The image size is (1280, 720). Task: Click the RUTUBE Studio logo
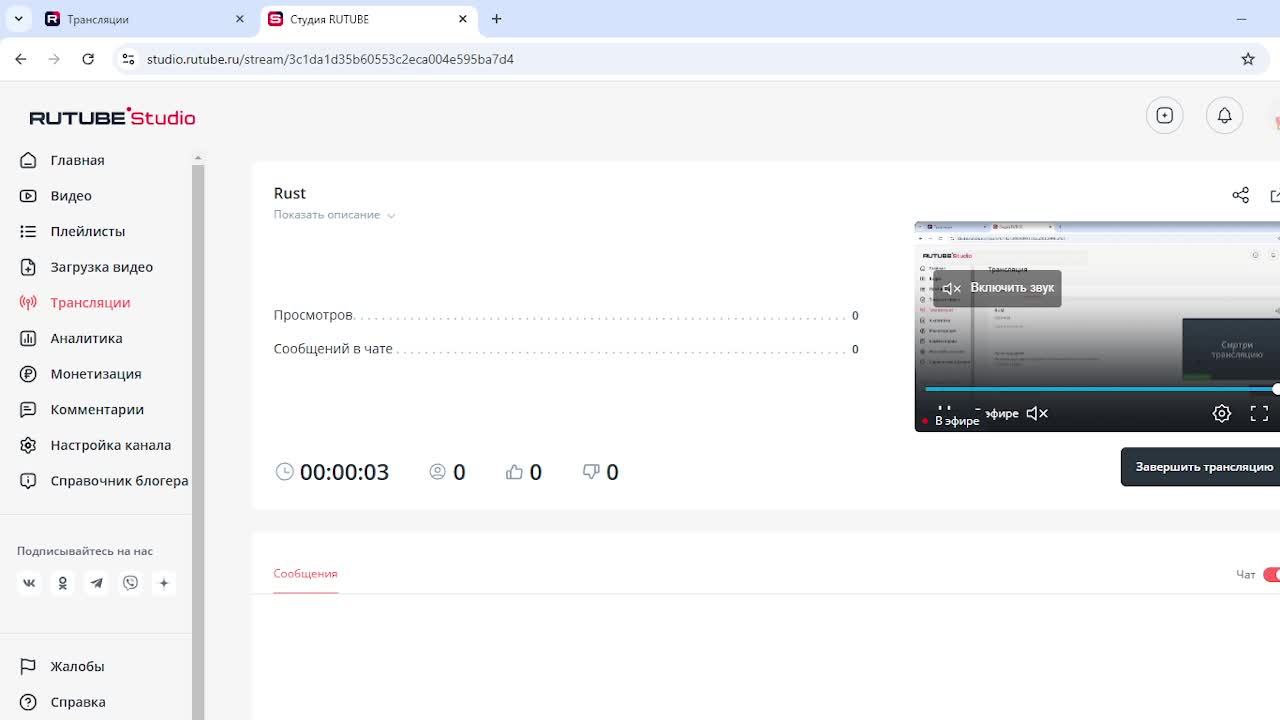point(112,117)
